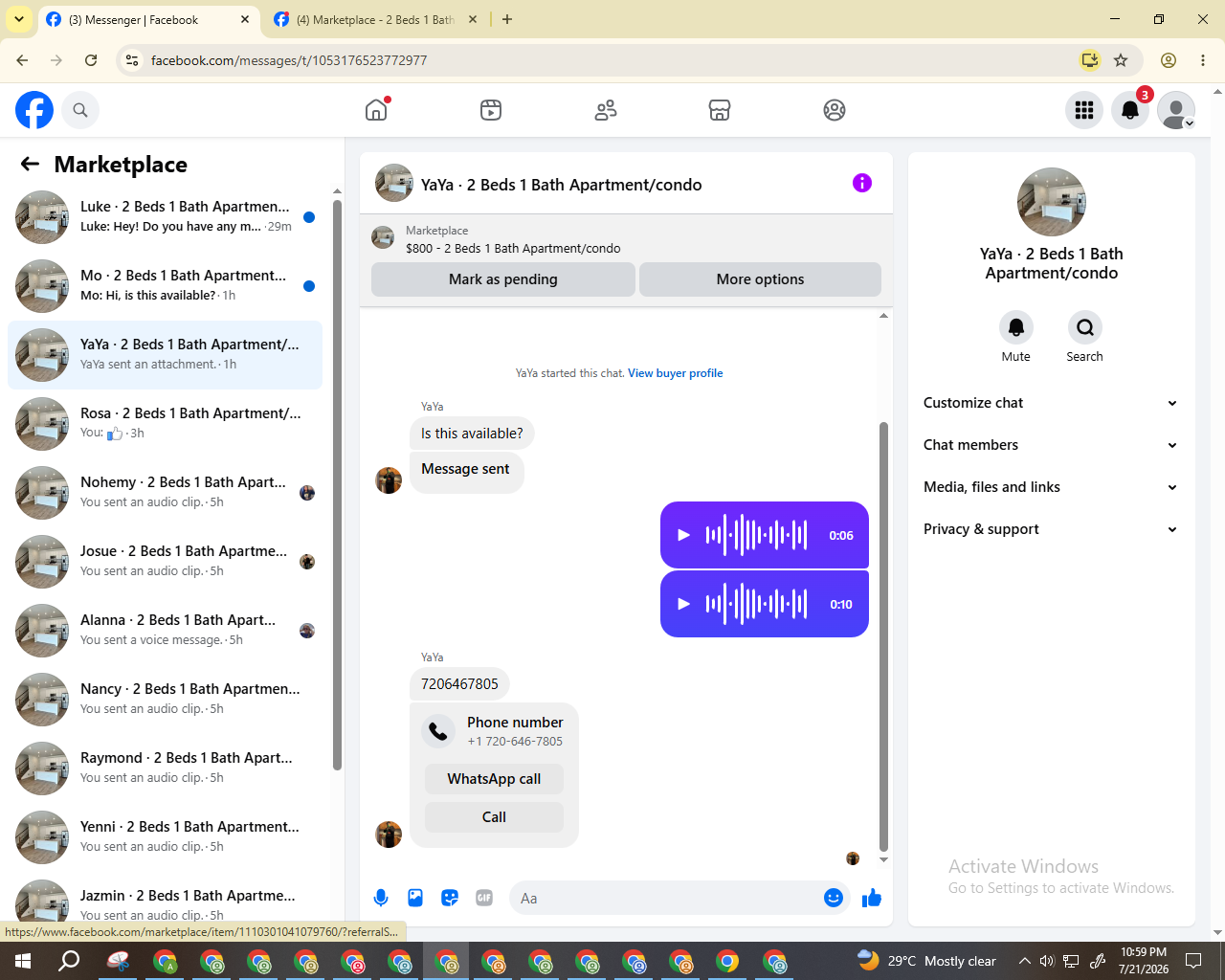Open the Marketplace storefront icon
The width and height of the screenshot is (1225, 980).
coord(720,110)
